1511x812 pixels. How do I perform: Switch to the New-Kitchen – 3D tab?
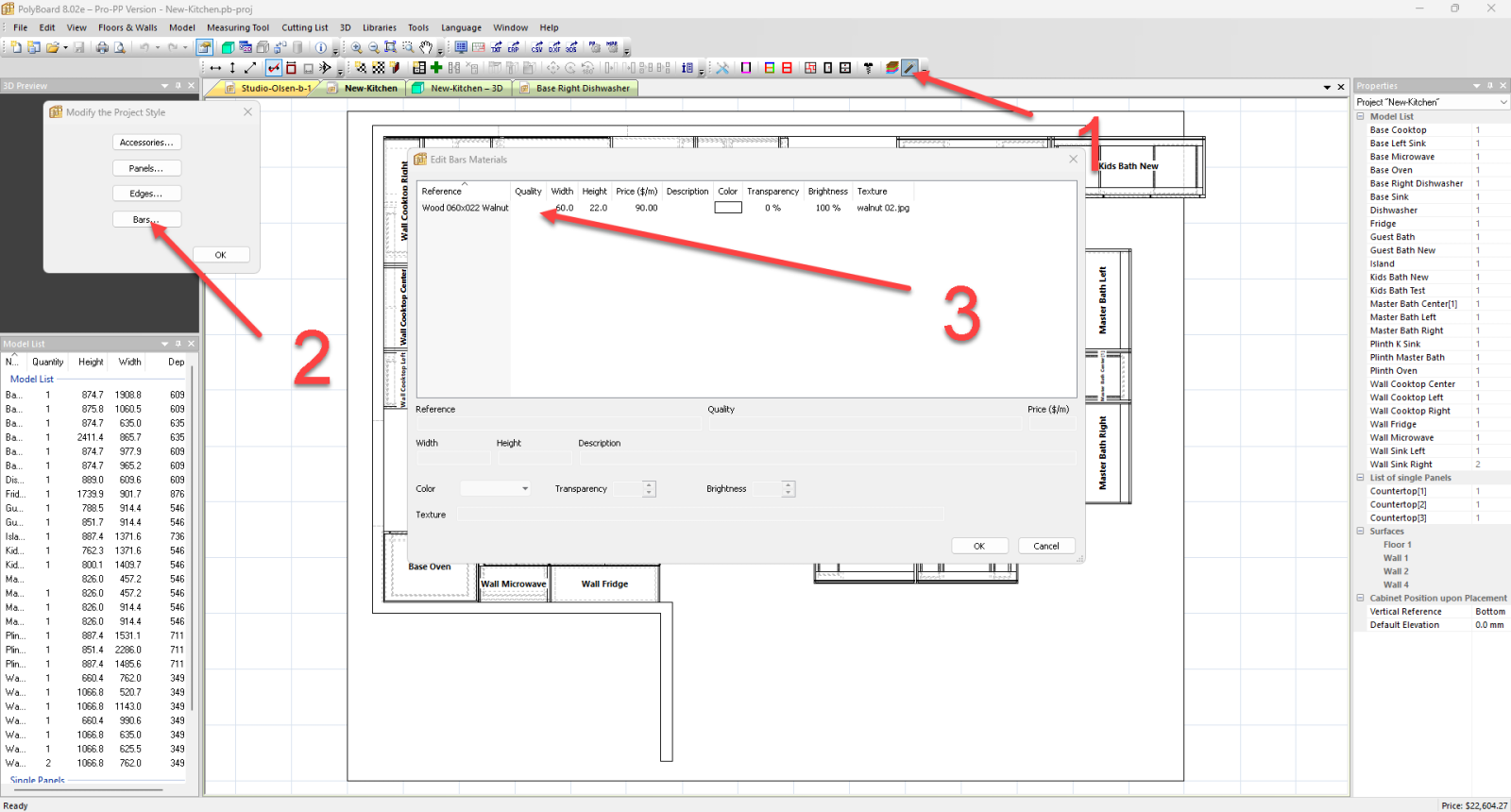(466, 88)
